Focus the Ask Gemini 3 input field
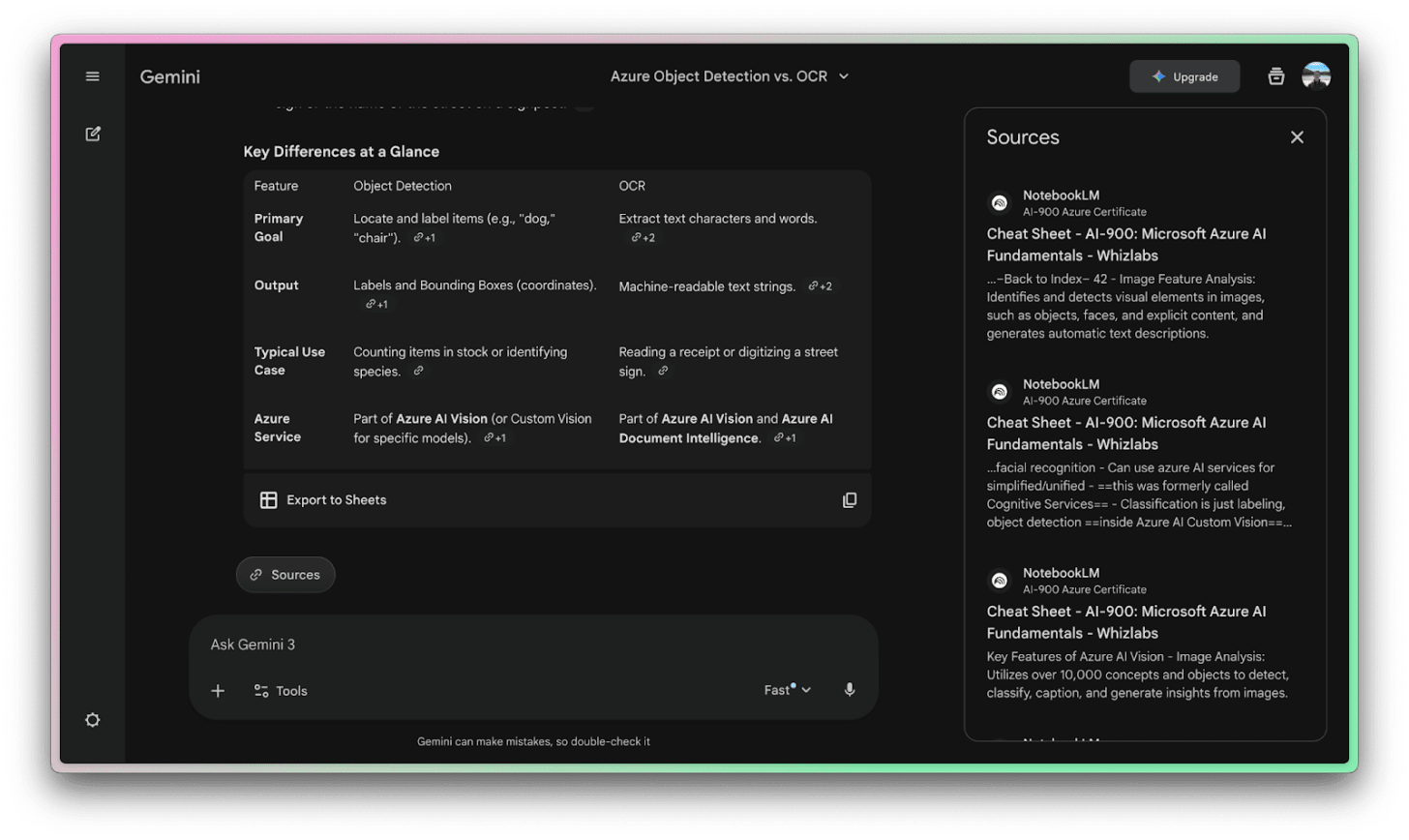Viewport: 1409px width, 840px height. (x=532, y=645)
